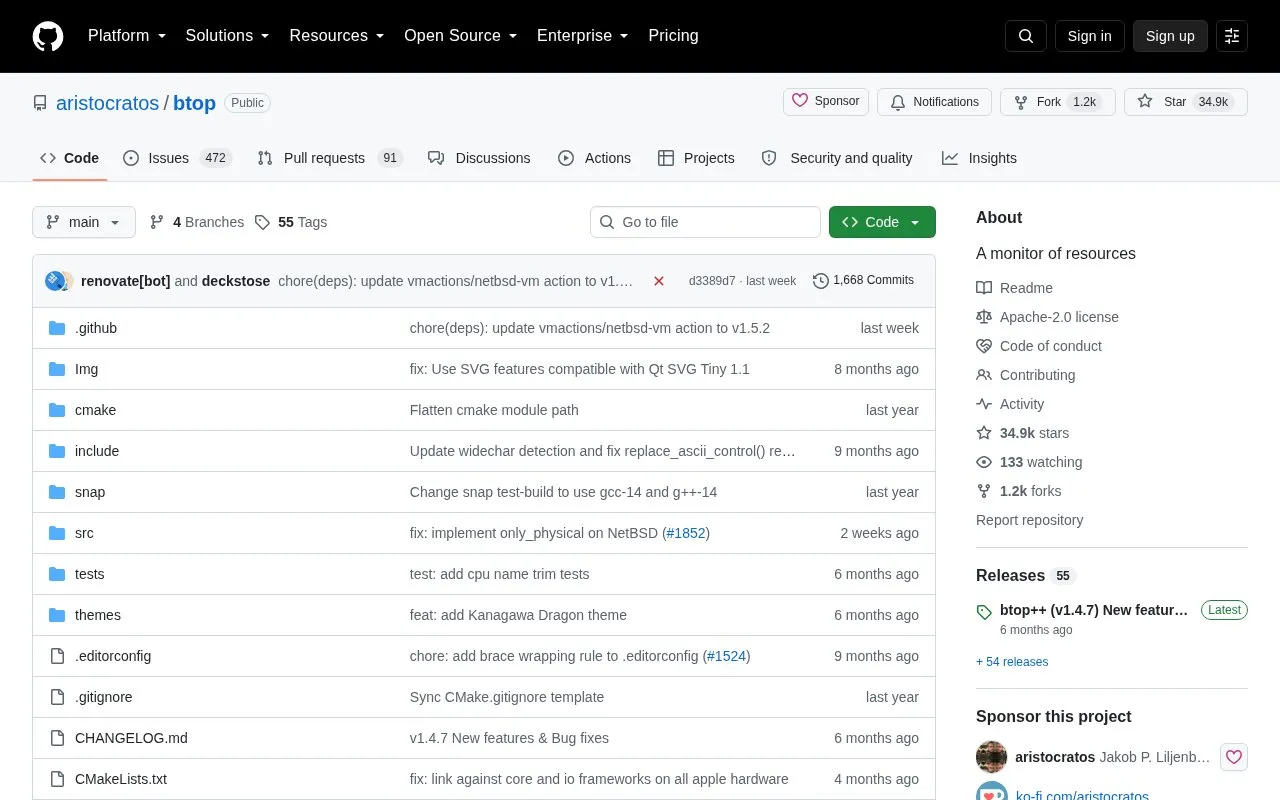Fork the btop repository

(x=1058, y=102)
